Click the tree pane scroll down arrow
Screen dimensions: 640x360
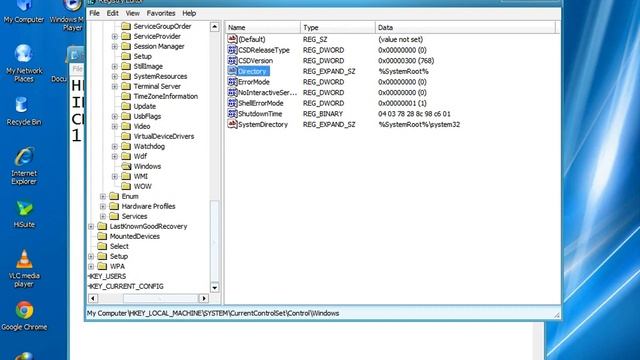click(x=214, y=287)
